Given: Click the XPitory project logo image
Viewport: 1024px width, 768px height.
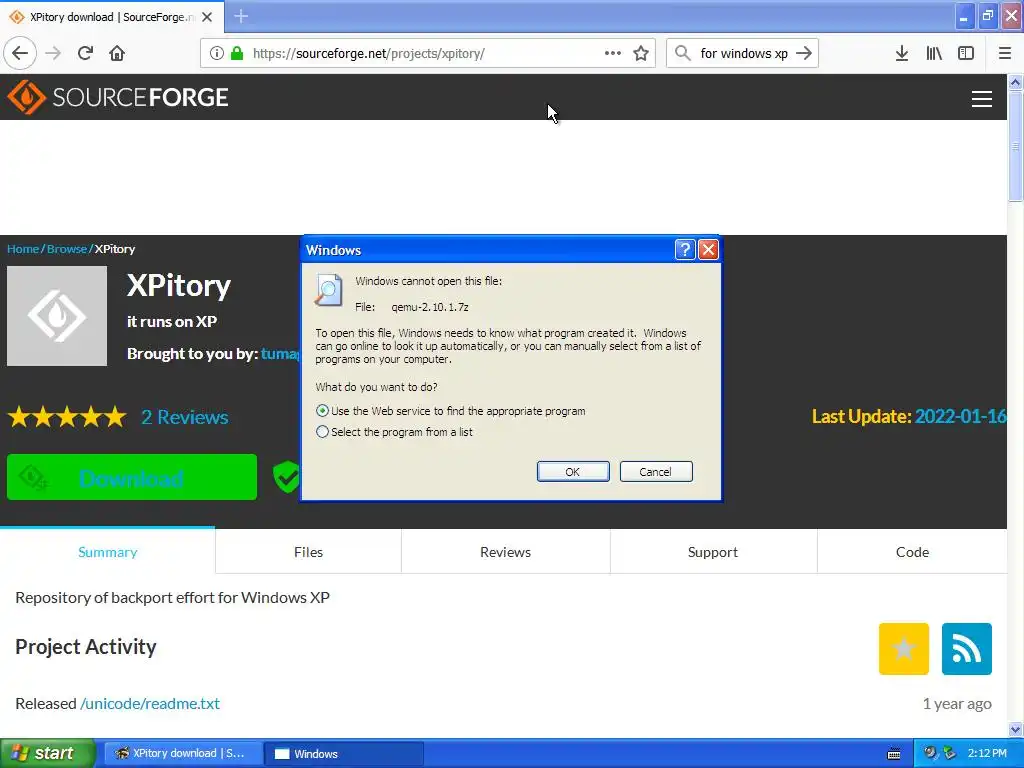Looking at the screenshot, I should pos(57,316).
